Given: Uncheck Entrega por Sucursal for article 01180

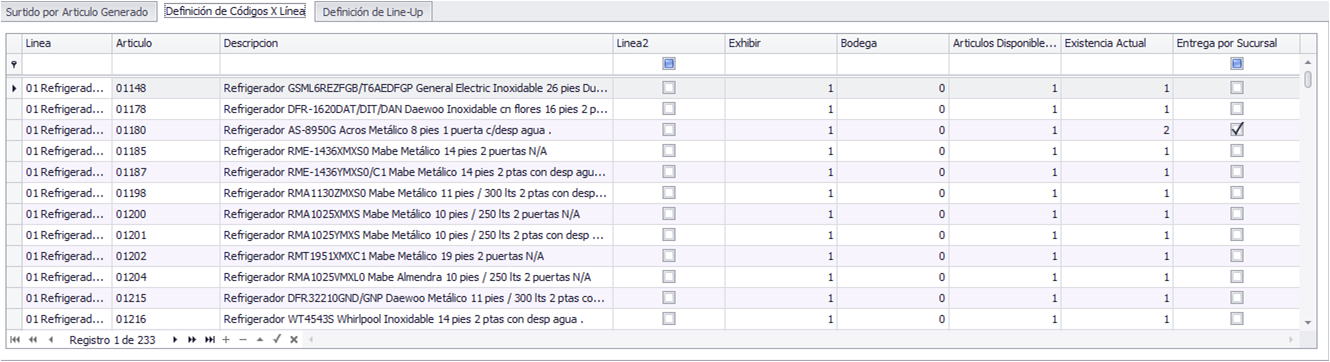Looking at the screenshot, I should pos(1237,130).
